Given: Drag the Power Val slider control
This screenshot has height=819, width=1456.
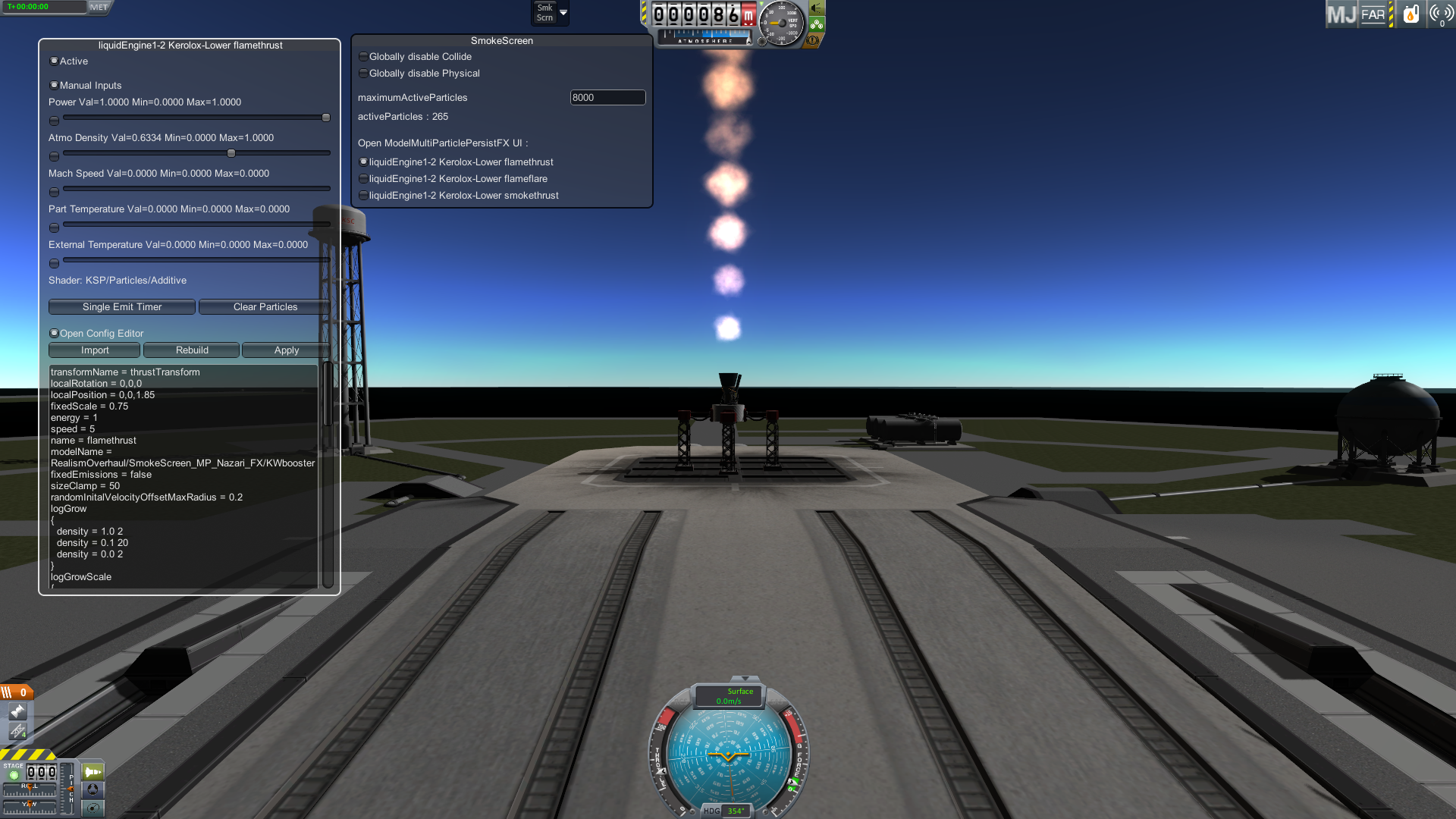Looking at the screenshot, I should pyautogui.click(x=325, y=117).
